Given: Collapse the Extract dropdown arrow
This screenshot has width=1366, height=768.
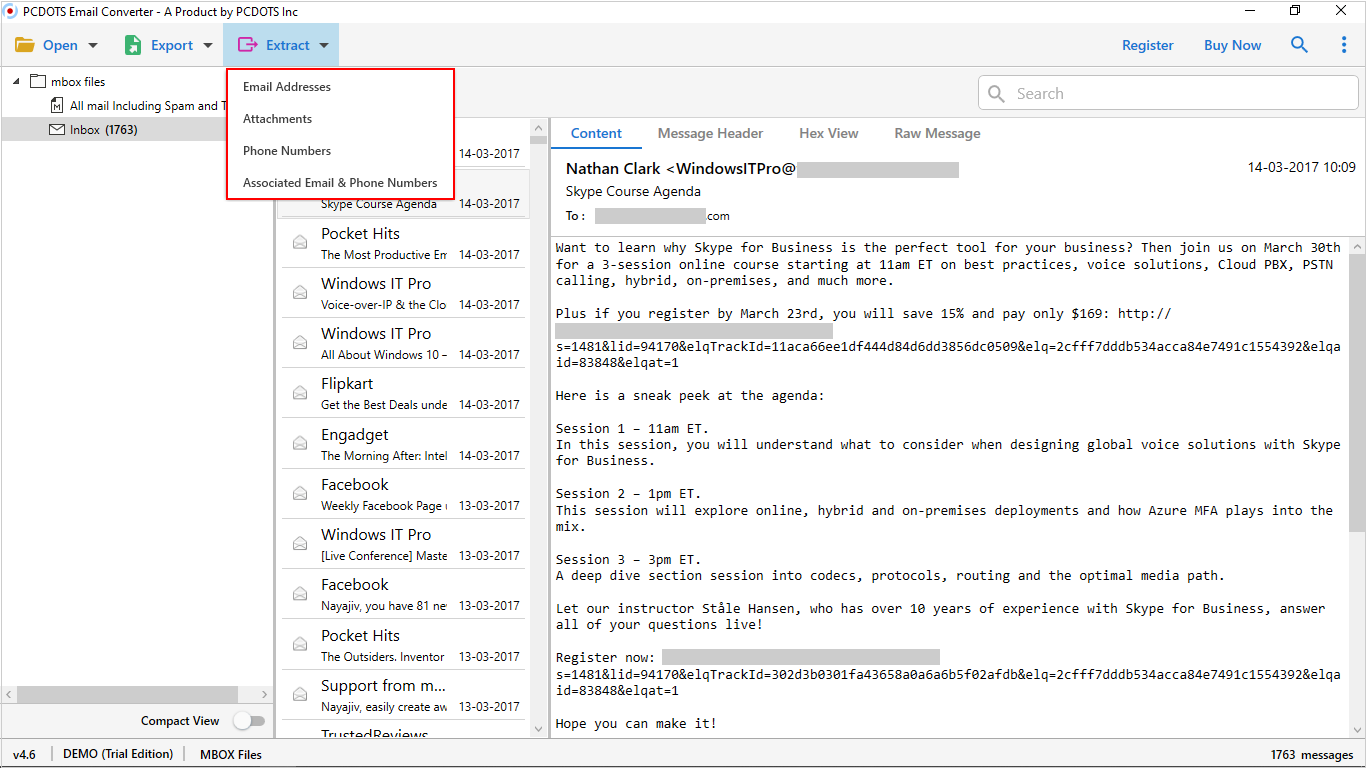Looking at the screenshot, I should click(324, 46).
